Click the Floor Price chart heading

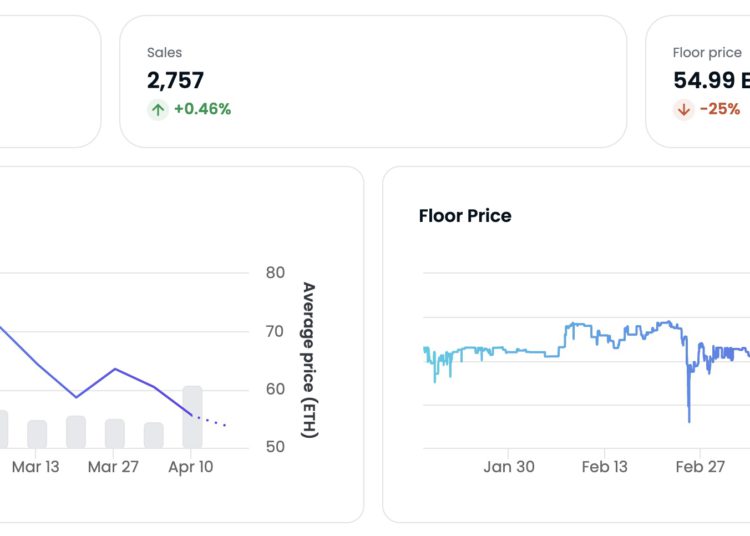point(465,216)
